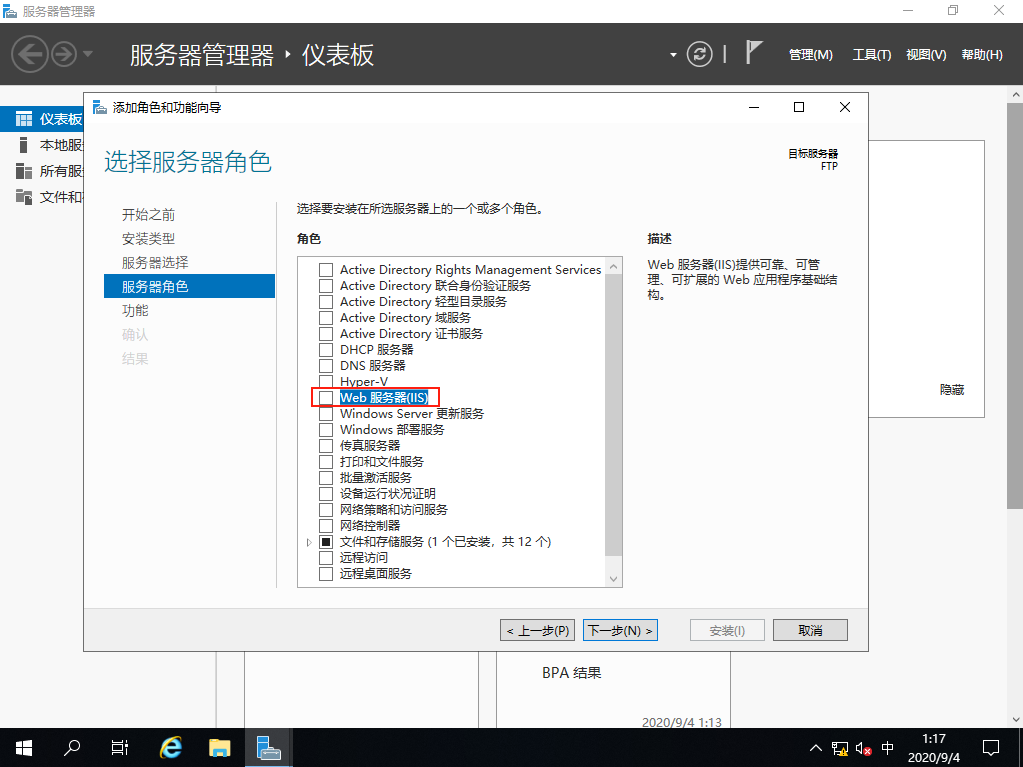
Task: Click BPA 结果 in the dashboard tile
Action: click(572, 673)
